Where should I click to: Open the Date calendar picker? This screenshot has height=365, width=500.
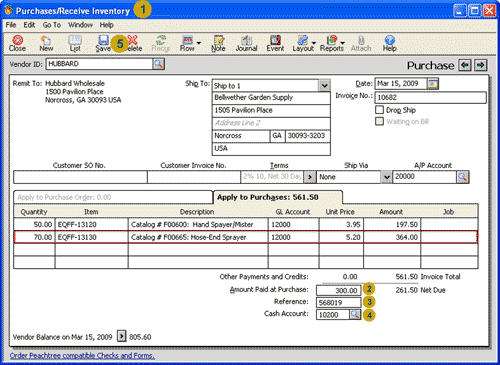(433, 83)
